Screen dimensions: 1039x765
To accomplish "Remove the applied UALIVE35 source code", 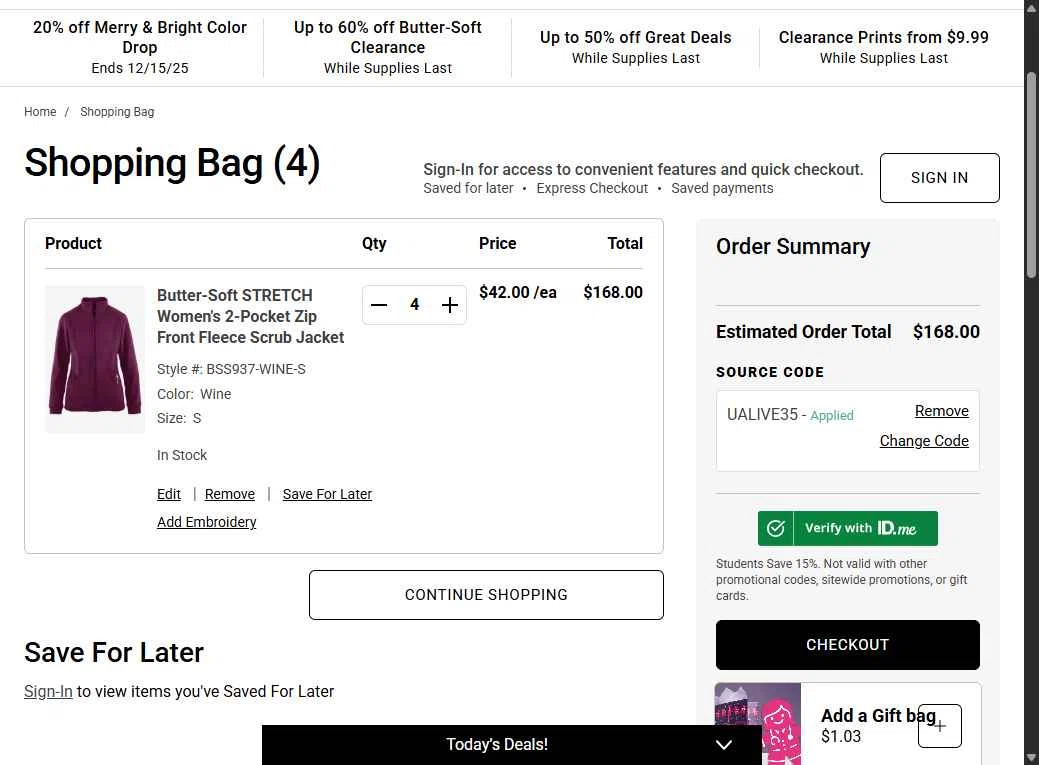I will (941, 411).
